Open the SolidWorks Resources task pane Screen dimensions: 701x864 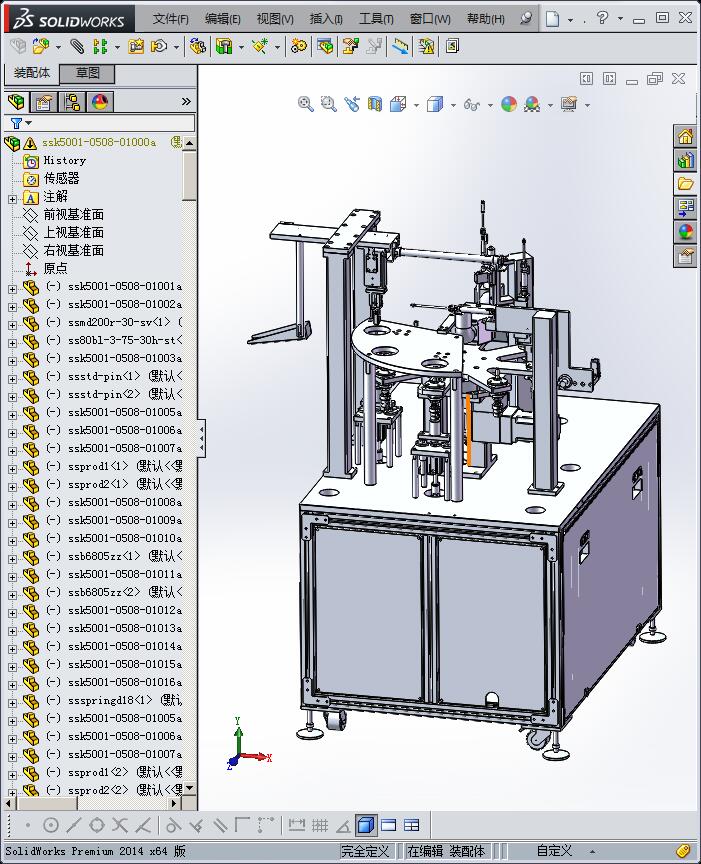pyautogui.click(x=685, y=137)
